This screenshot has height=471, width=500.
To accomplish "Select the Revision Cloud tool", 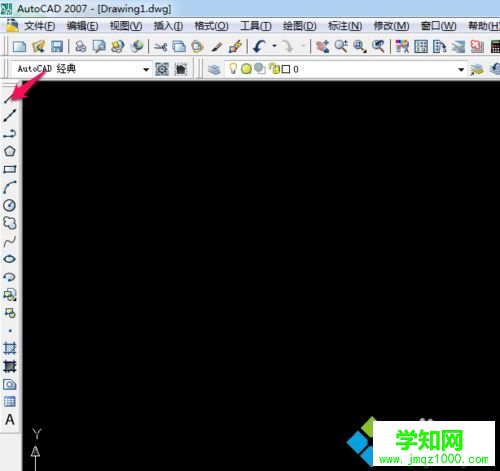I will point(10,223).
